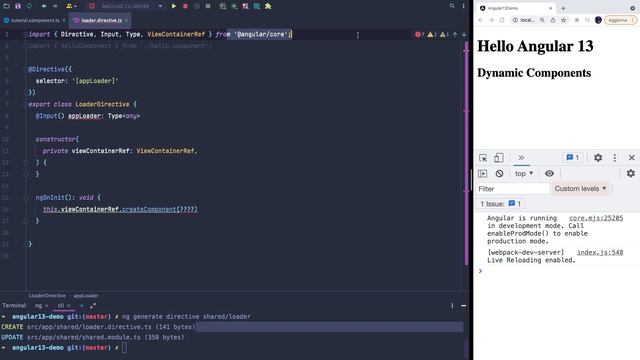Go to previous highlighted error arrow

pyautogui.click(x=455, y=34)
